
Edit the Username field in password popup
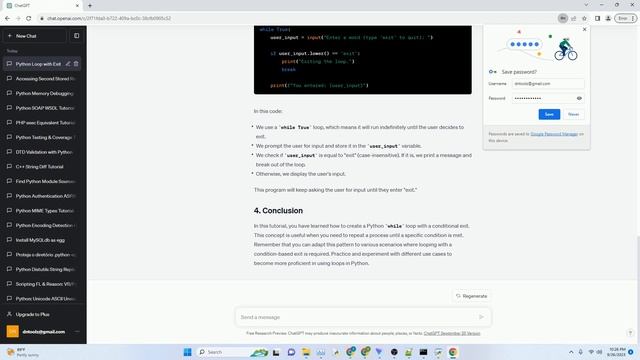coord(548,84)
